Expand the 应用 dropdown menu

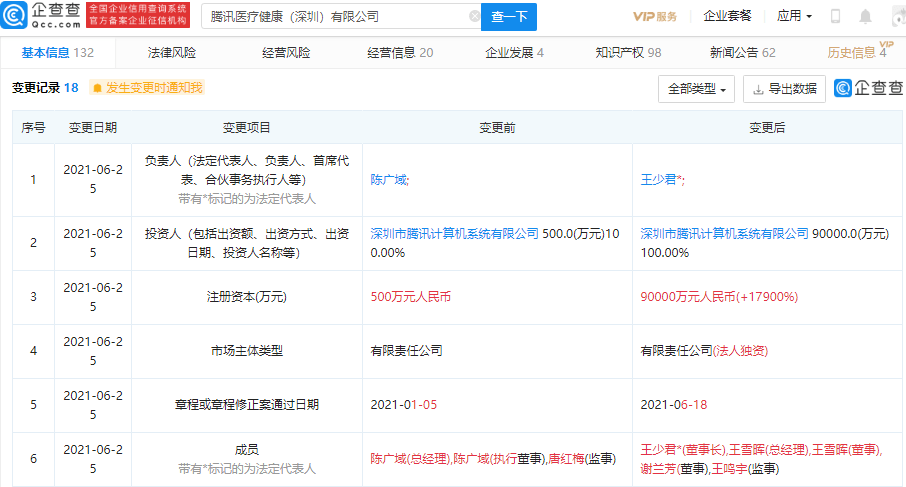click(x=794, y=16)
